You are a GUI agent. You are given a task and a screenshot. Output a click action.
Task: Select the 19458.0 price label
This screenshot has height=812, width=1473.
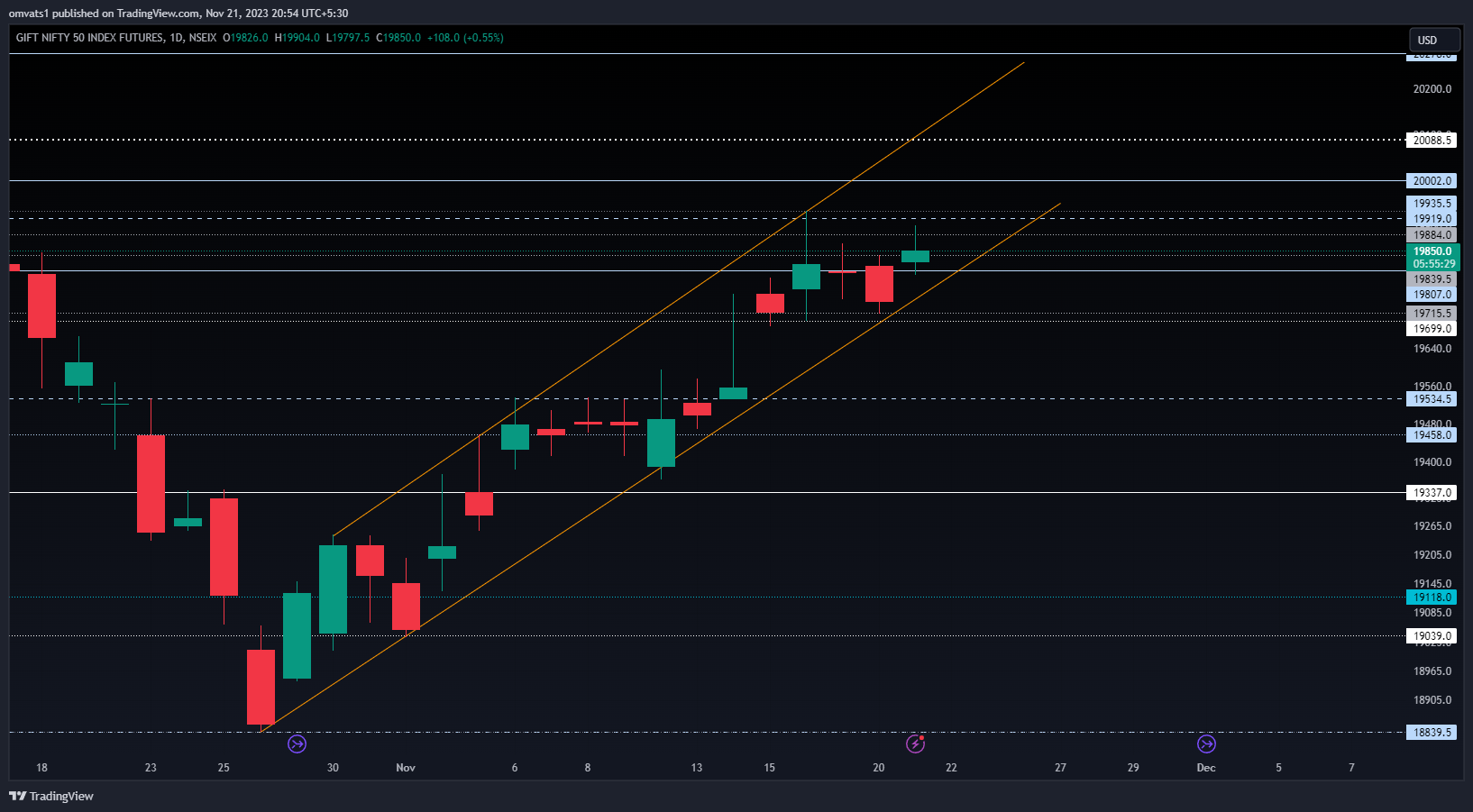coord(1432,435)
